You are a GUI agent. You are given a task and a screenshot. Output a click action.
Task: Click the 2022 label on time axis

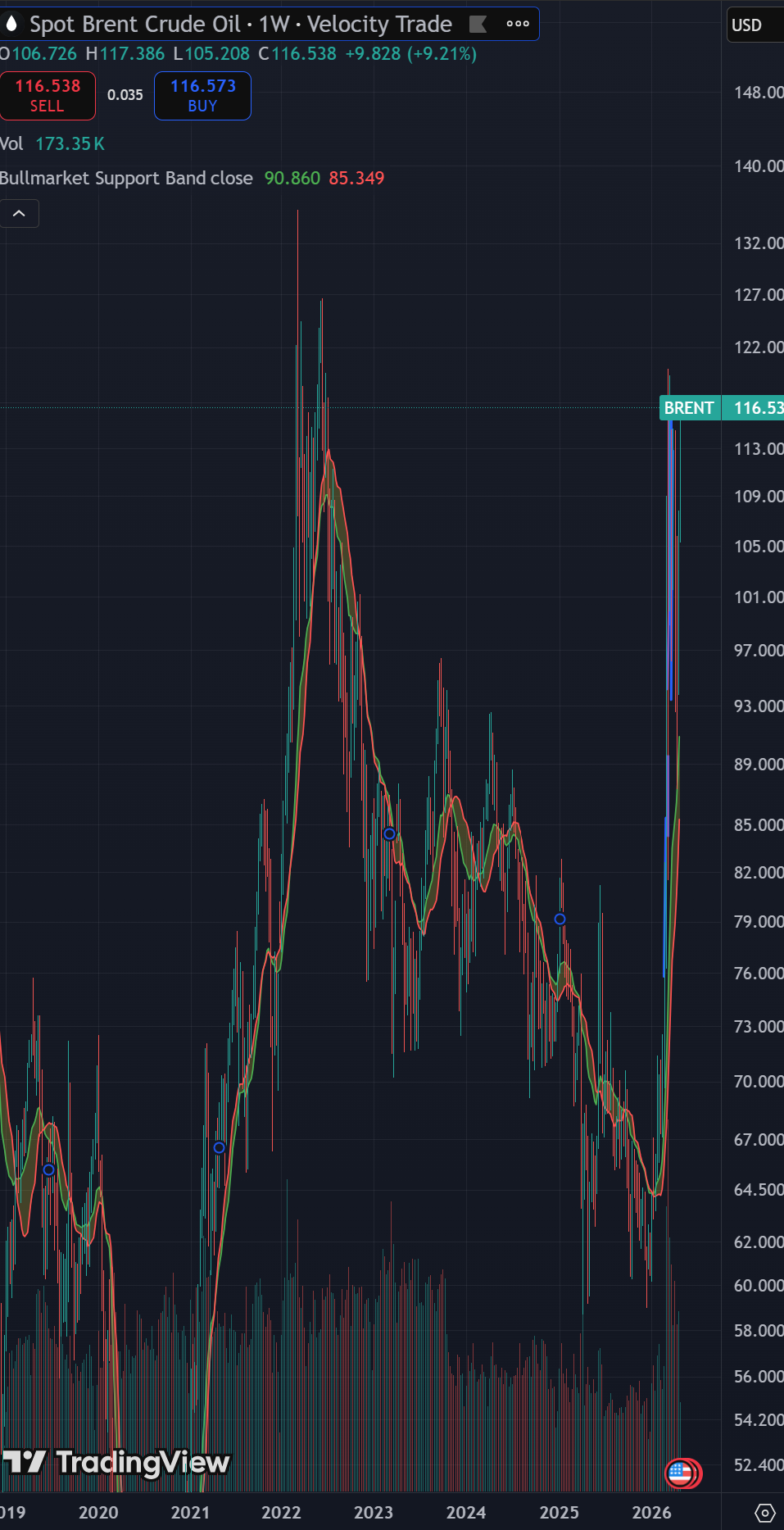point(281,1513)
